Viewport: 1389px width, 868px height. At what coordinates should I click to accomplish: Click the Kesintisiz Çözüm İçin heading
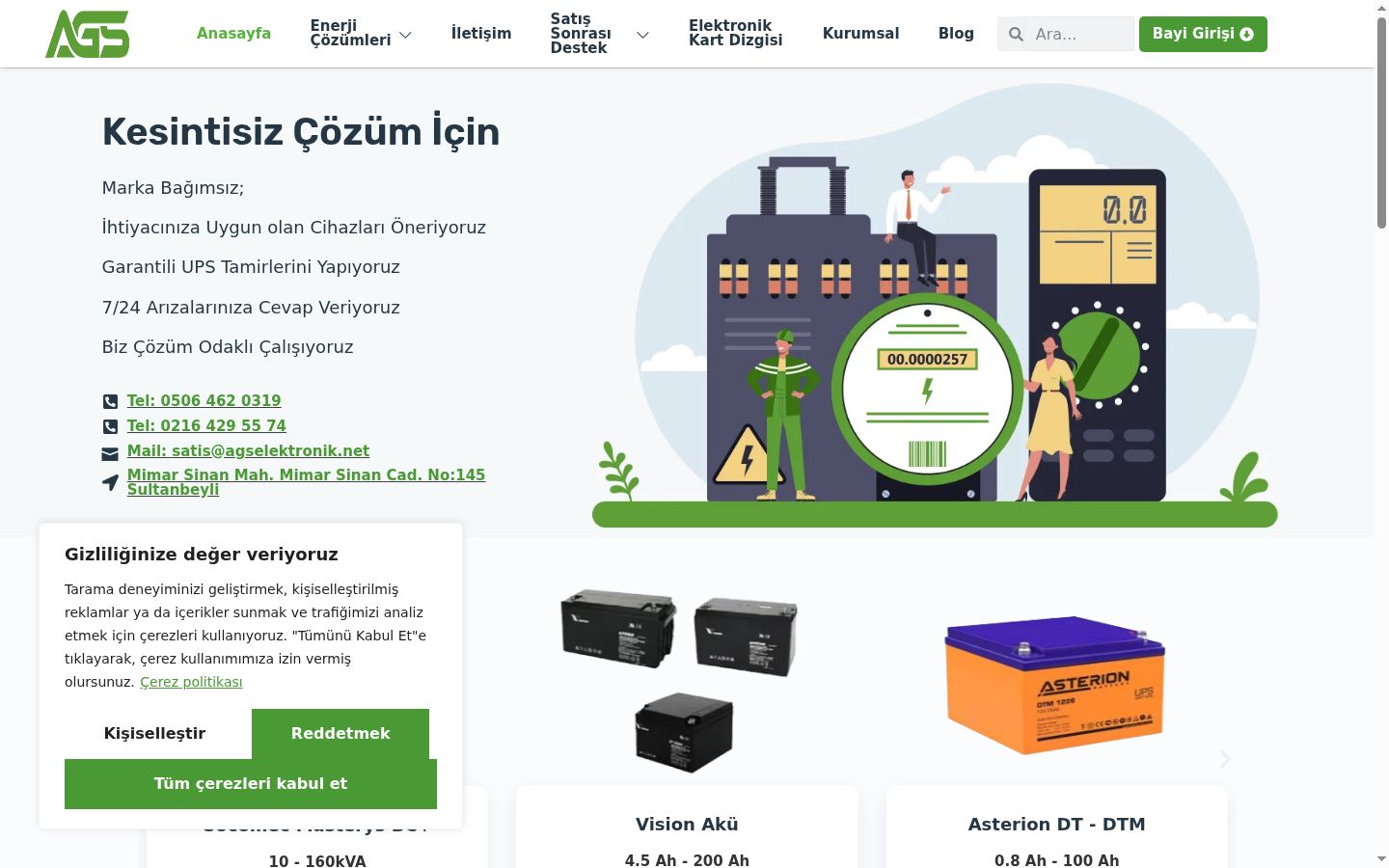pos(301,132)
